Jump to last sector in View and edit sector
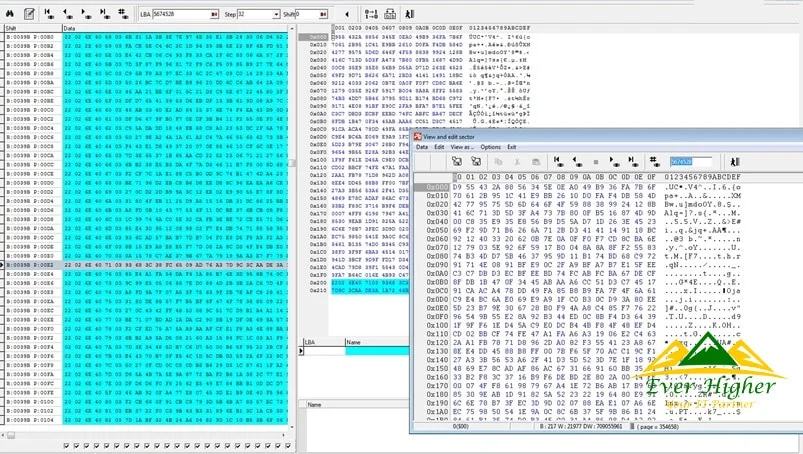 pyautogui.click(x=633, y=162)
